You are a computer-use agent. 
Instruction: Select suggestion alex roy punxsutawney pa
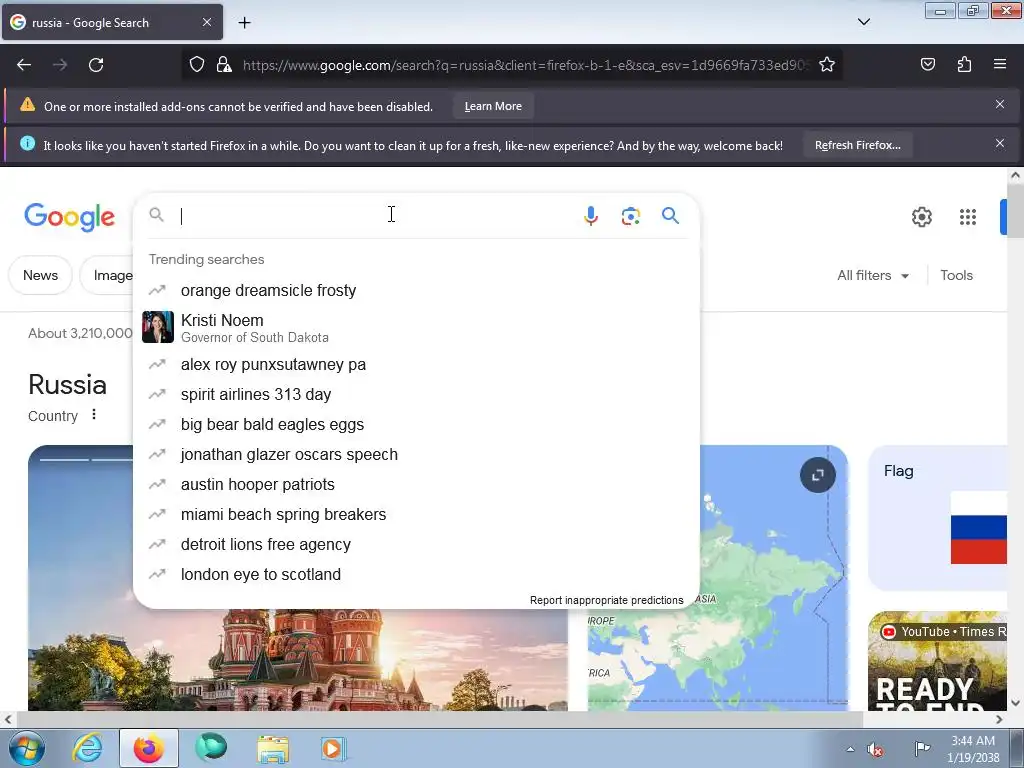tap(415, 364)
